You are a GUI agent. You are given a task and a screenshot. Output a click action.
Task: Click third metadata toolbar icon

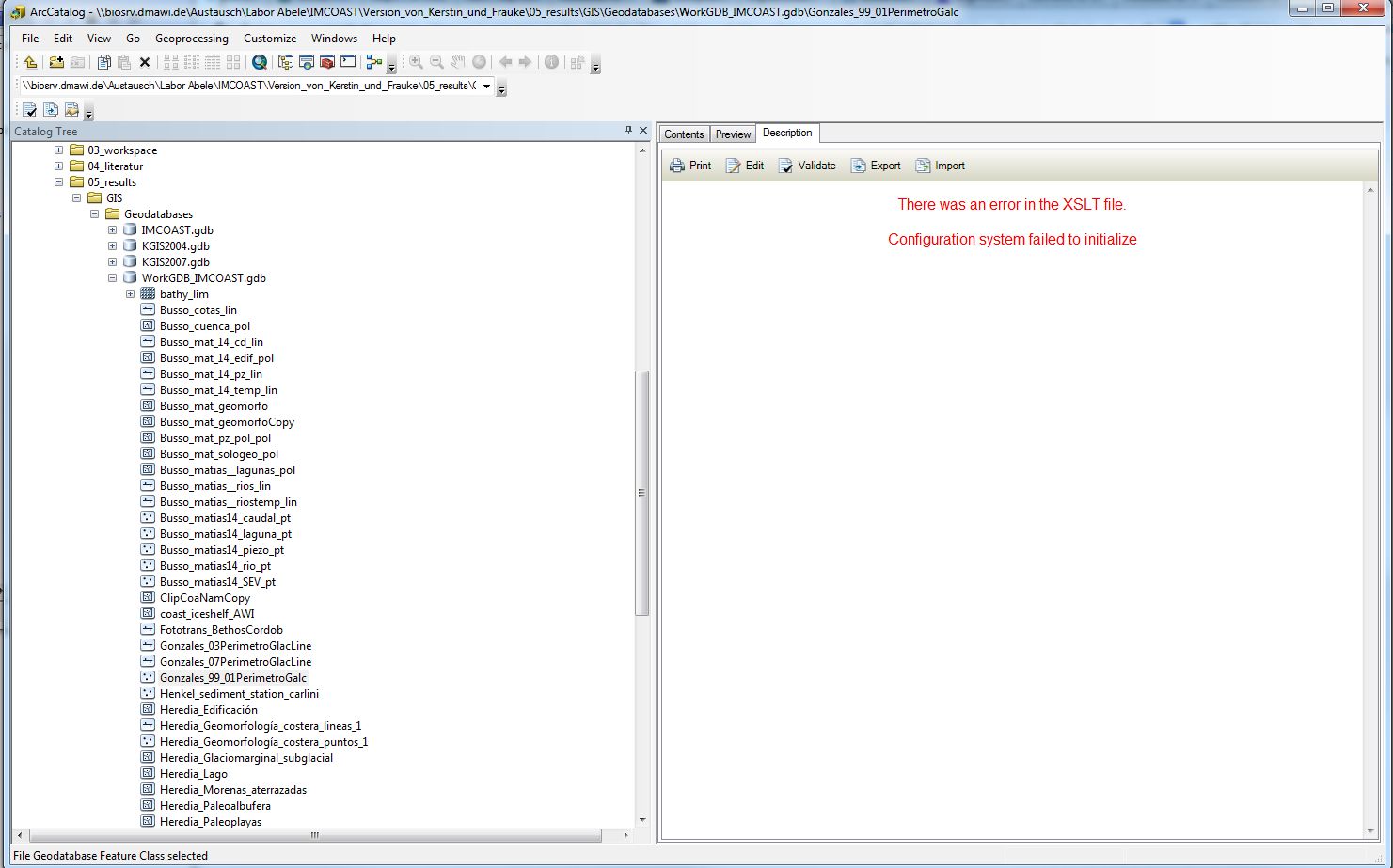[x=71, y=110]
